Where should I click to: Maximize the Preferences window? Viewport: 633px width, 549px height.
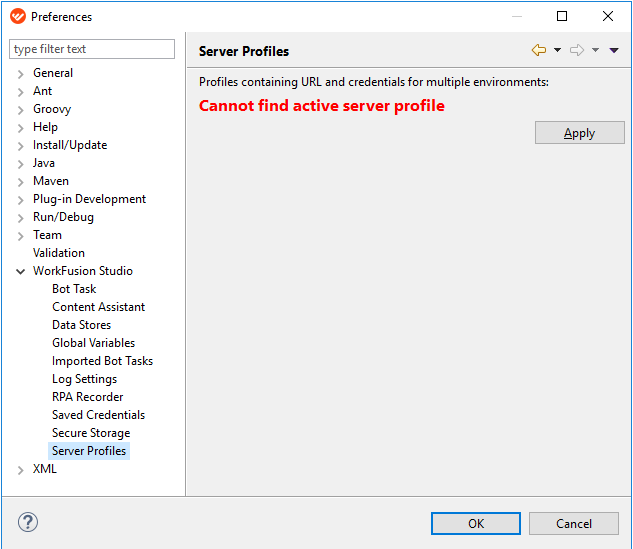pyautogui.click(x=562, y=16)
